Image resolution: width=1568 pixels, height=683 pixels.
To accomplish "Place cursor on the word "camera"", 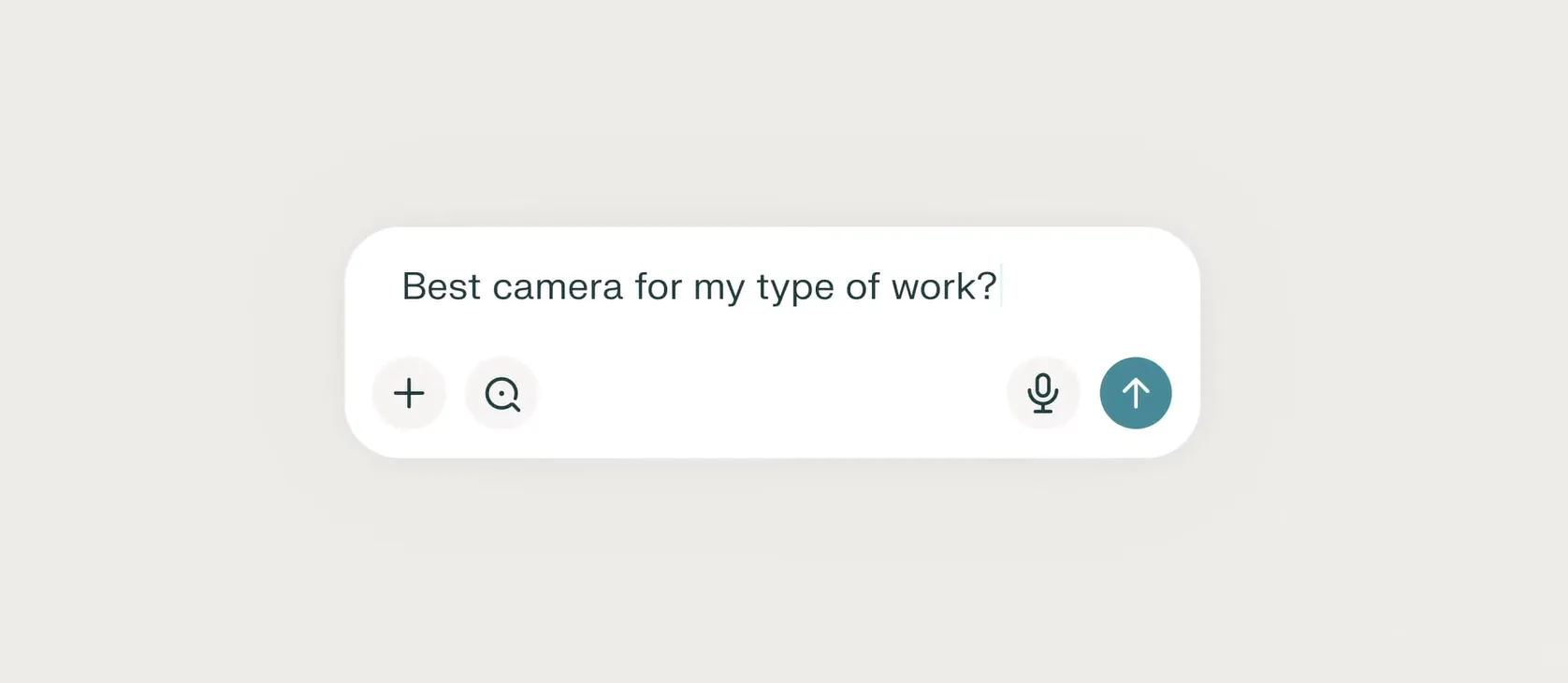I will coord(557,286).
